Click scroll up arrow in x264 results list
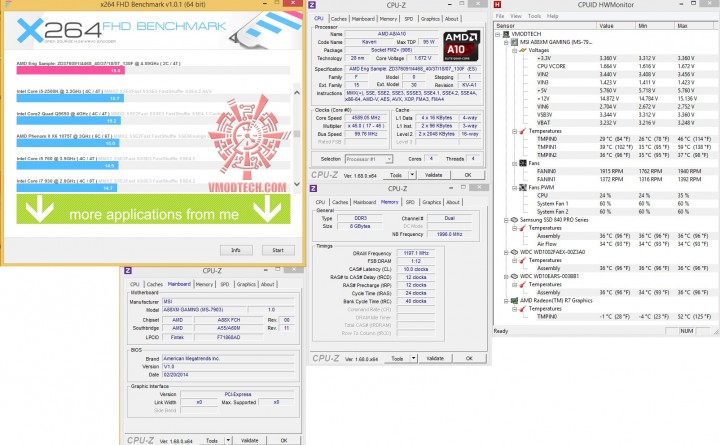This screenshot has height=445, width=720. [x=297, y=92]
